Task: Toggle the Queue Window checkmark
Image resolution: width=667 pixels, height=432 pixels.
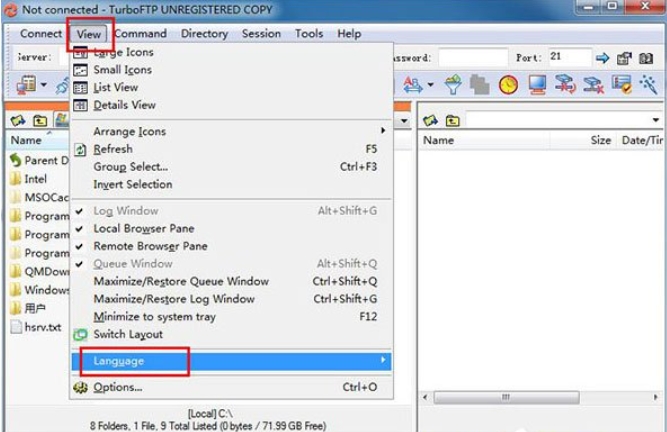Action: [80, 264]
